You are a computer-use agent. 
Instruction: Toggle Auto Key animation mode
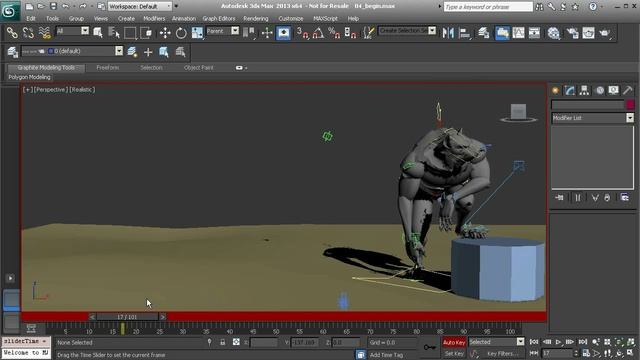tap(454, 342)
